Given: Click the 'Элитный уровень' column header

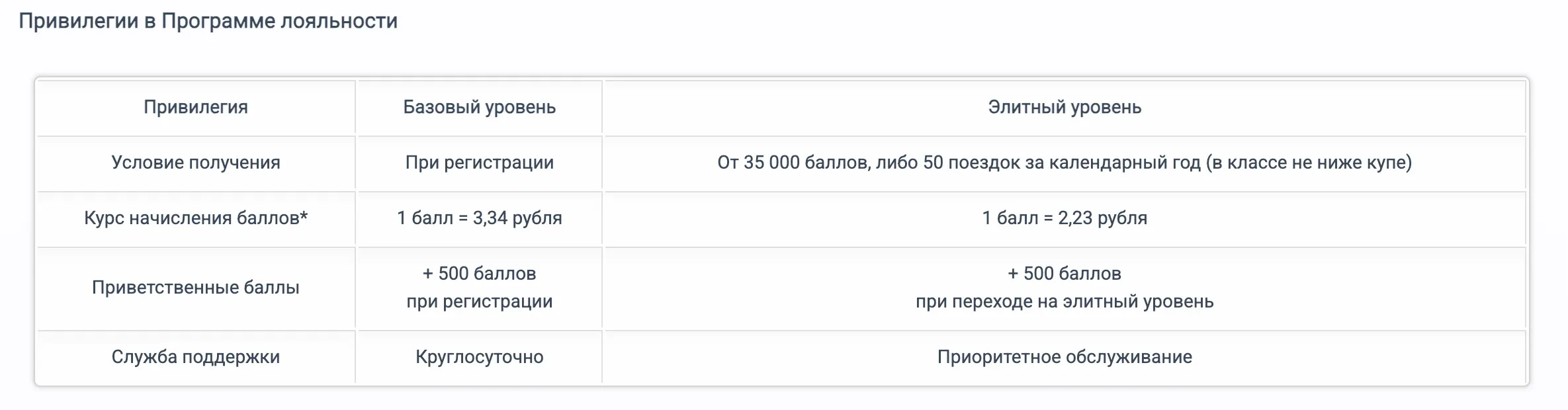Looking at the screenshot, I should pyautogui.click(x=1065, y=107).
